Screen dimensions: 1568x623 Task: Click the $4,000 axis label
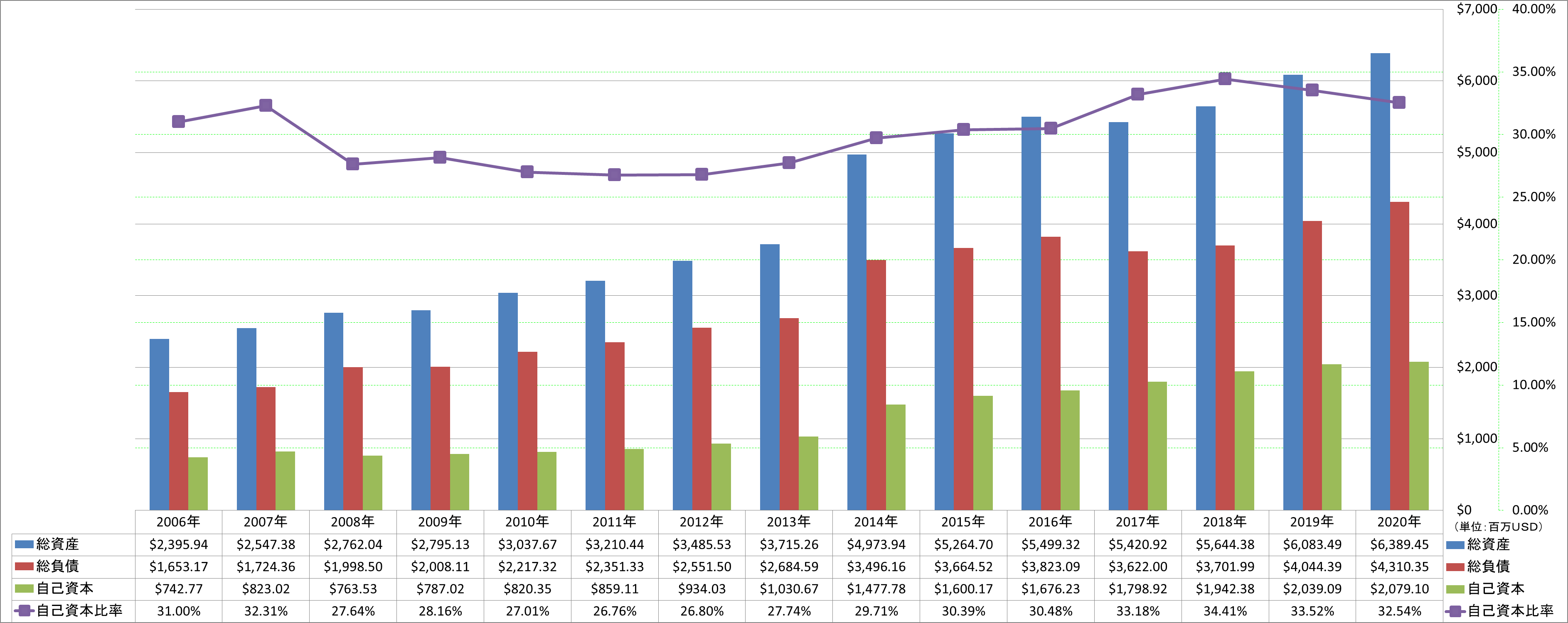click(1477, 224)
